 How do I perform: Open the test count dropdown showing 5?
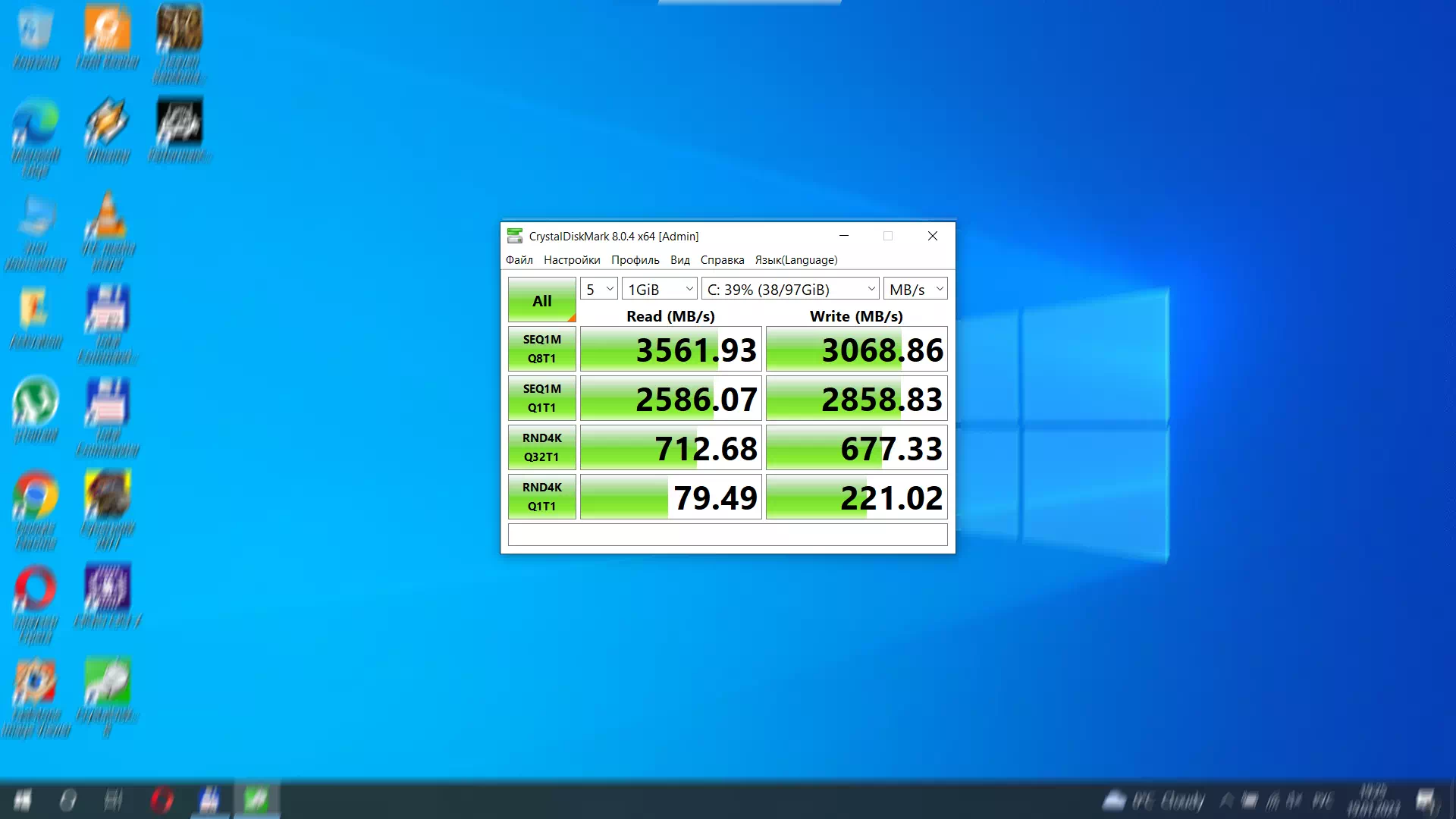[x=598, y=289]
